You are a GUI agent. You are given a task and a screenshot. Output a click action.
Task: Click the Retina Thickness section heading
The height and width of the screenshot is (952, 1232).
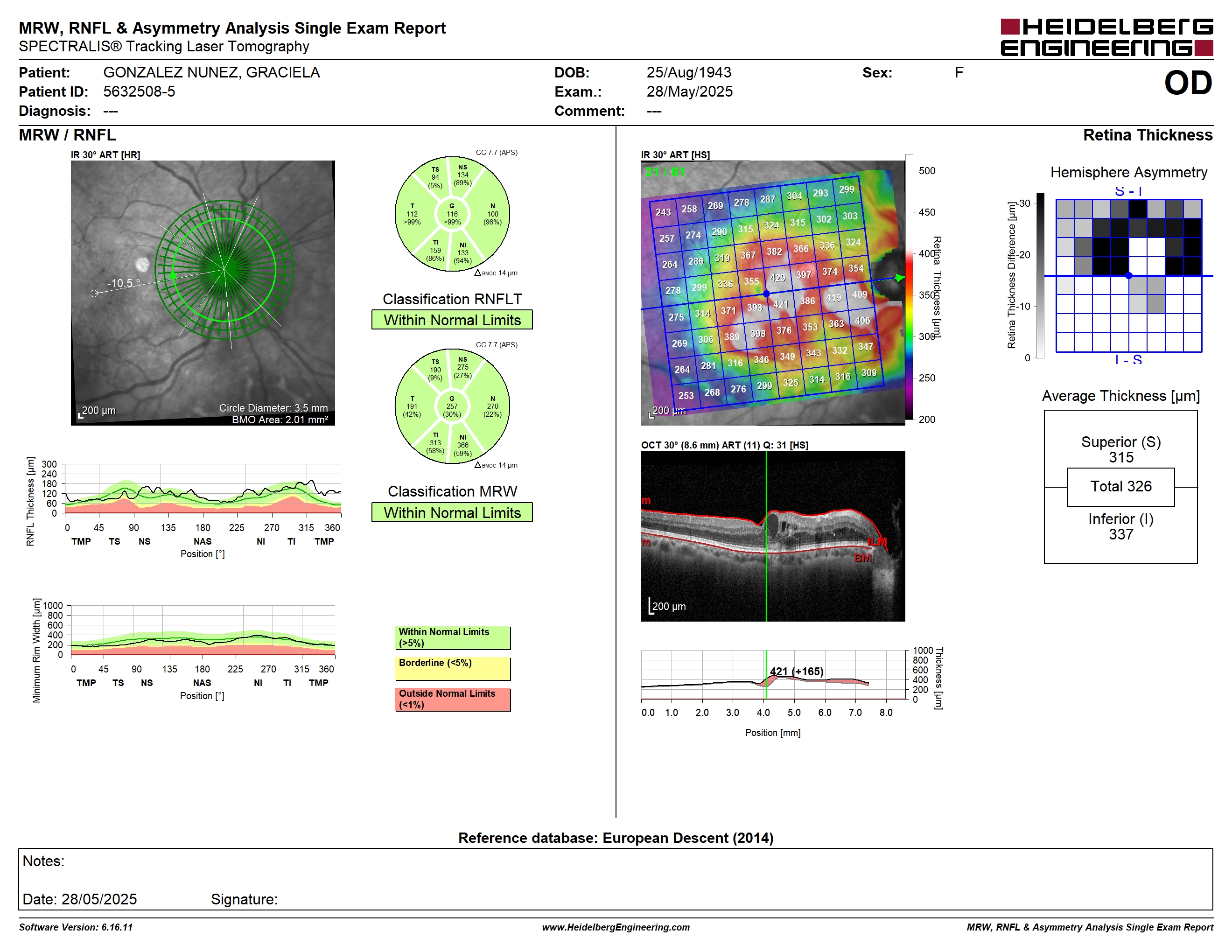(x=1148, y=135)
